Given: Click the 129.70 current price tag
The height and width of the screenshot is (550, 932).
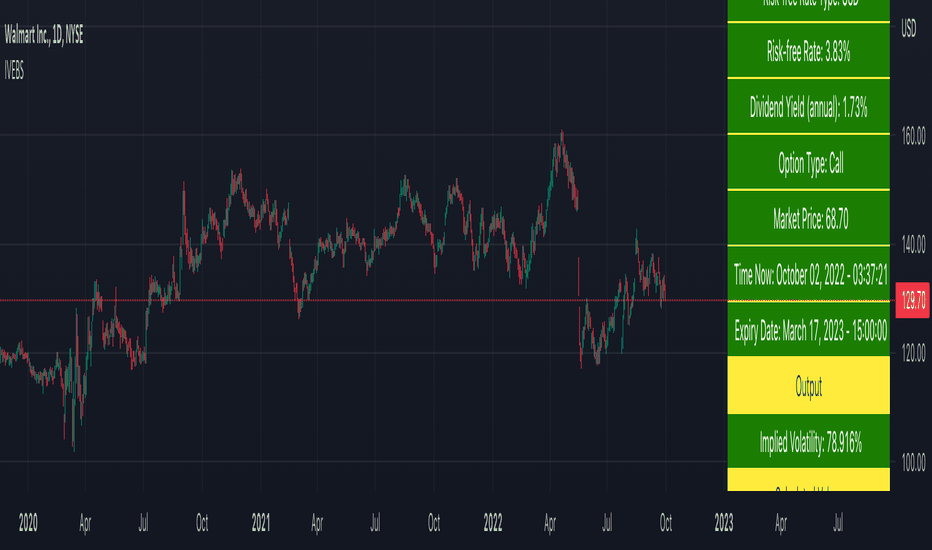Looking at the screenshot, I should point(913,300).
